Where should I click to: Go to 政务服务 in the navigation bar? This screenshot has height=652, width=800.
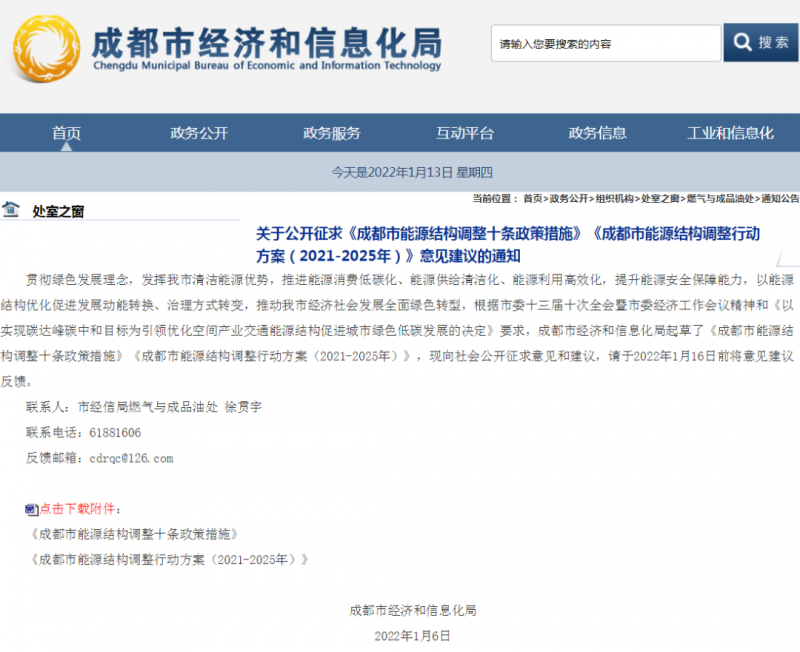tap(332, 133)
